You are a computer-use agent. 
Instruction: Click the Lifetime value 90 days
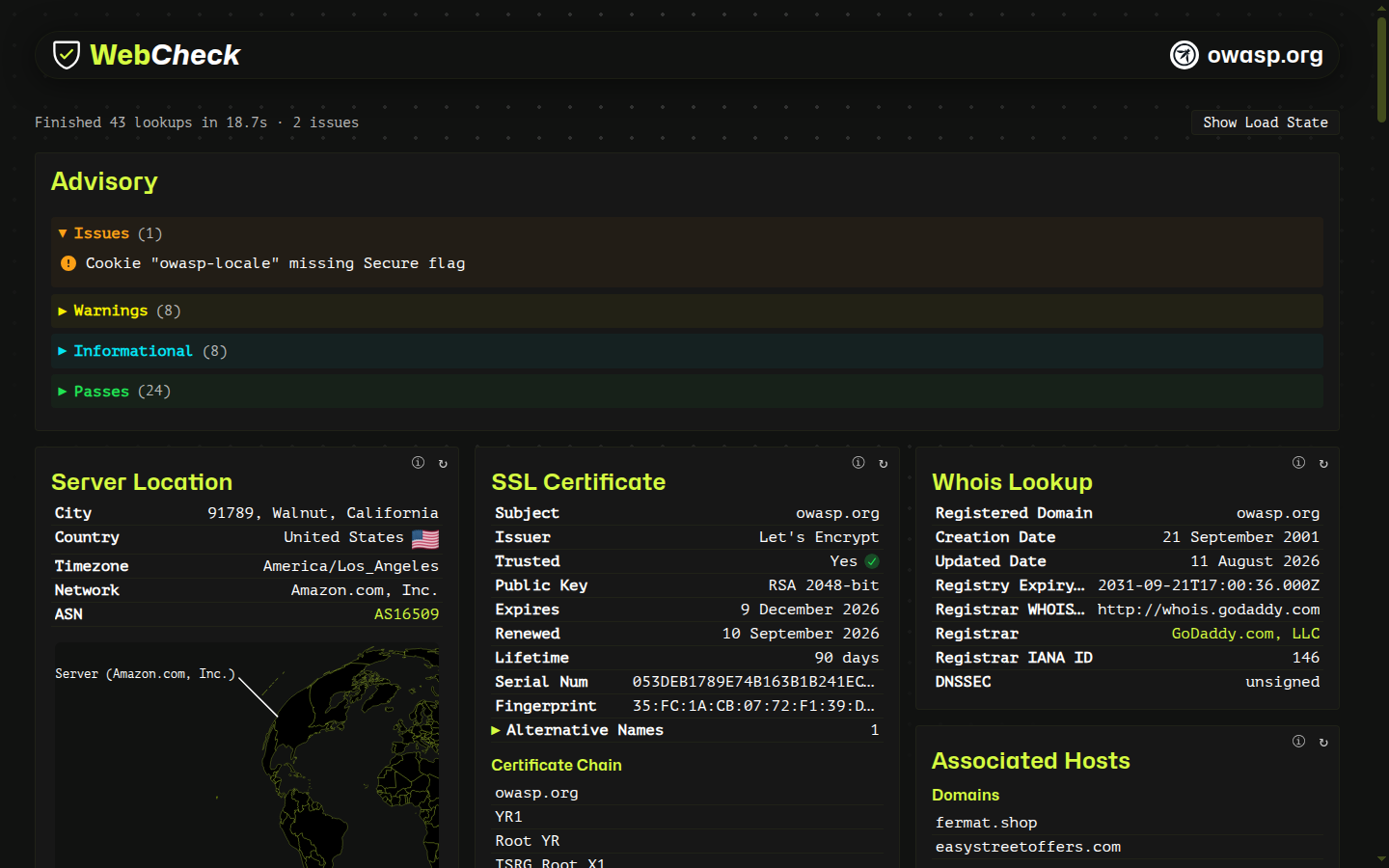tap(847, 658)
